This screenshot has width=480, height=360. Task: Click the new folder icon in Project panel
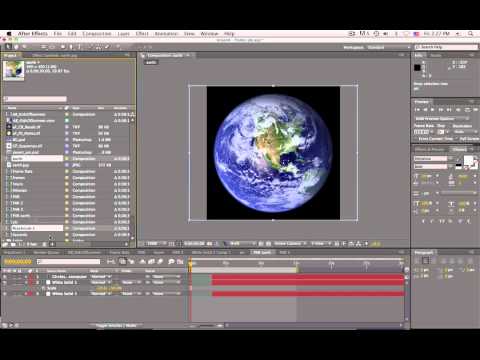pyautogui.click(x=13, y=244)
